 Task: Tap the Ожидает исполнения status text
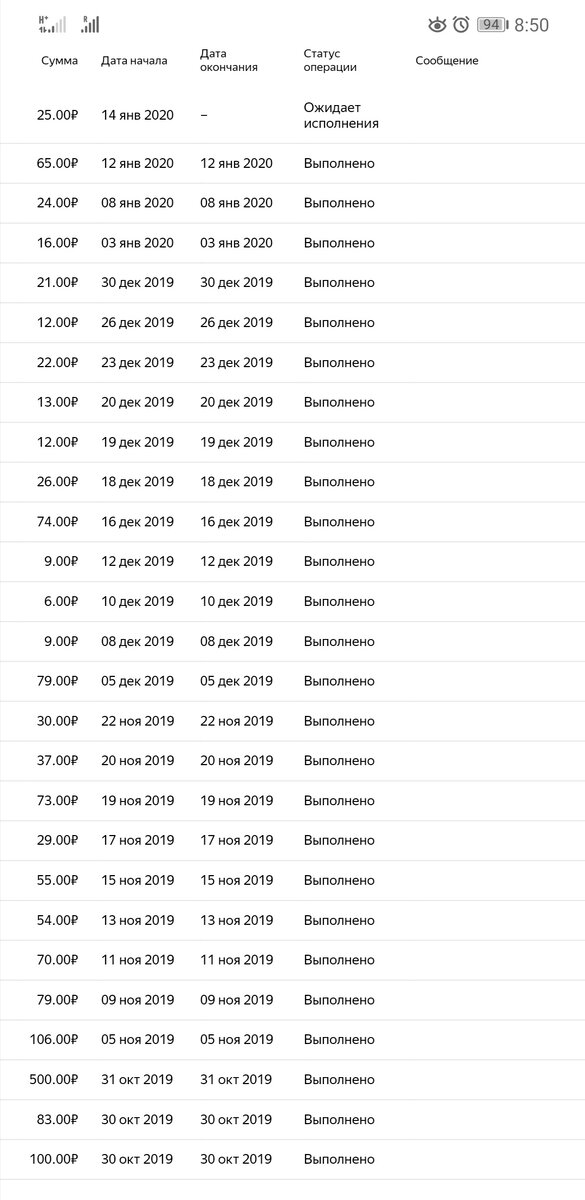[341, 115]
